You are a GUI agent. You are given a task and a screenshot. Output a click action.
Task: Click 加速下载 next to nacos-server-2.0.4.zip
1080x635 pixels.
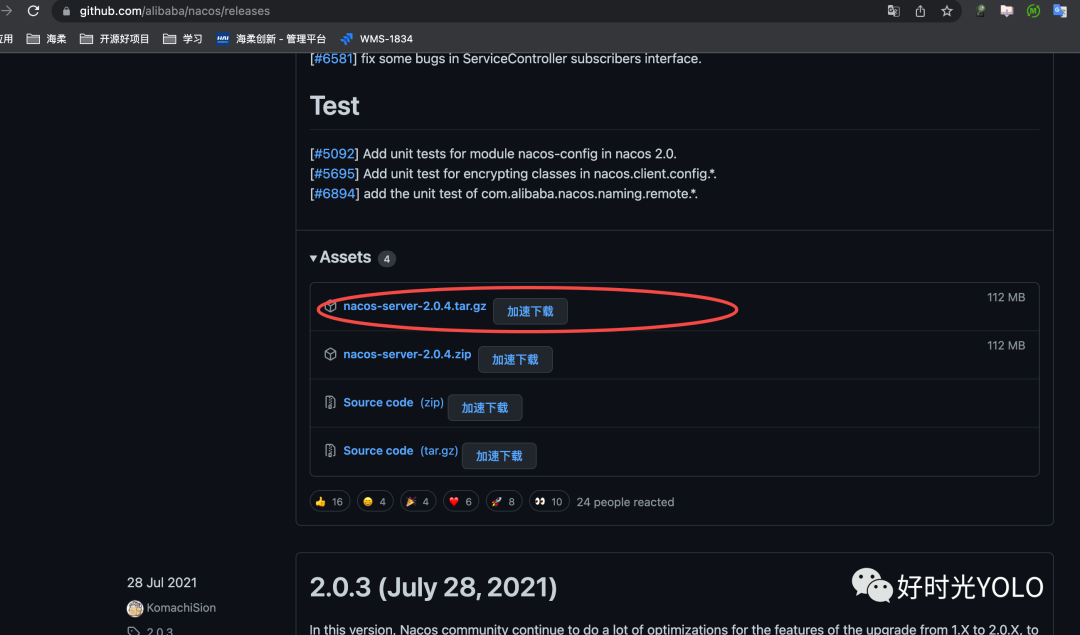coord(515,360)
